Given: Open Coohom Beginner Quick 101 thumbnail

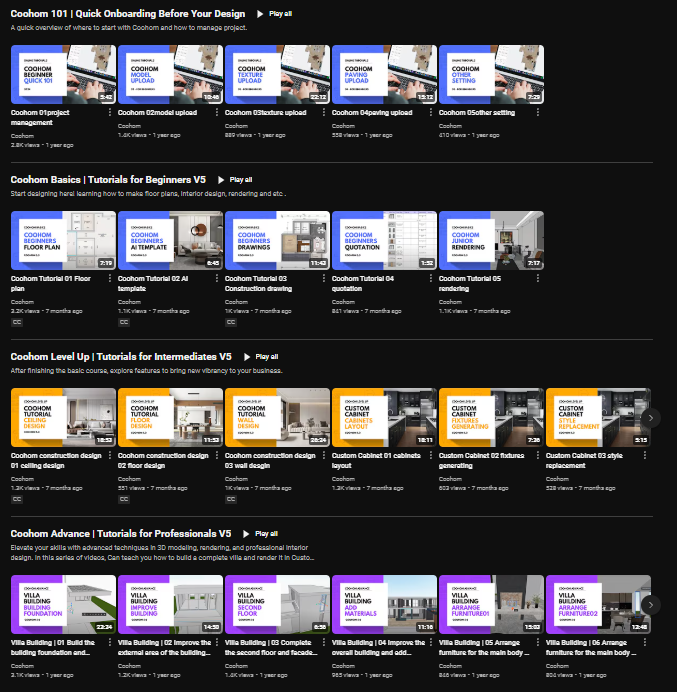Looking at the screenshot, I should pyautogui.click(x=63, y=75).
